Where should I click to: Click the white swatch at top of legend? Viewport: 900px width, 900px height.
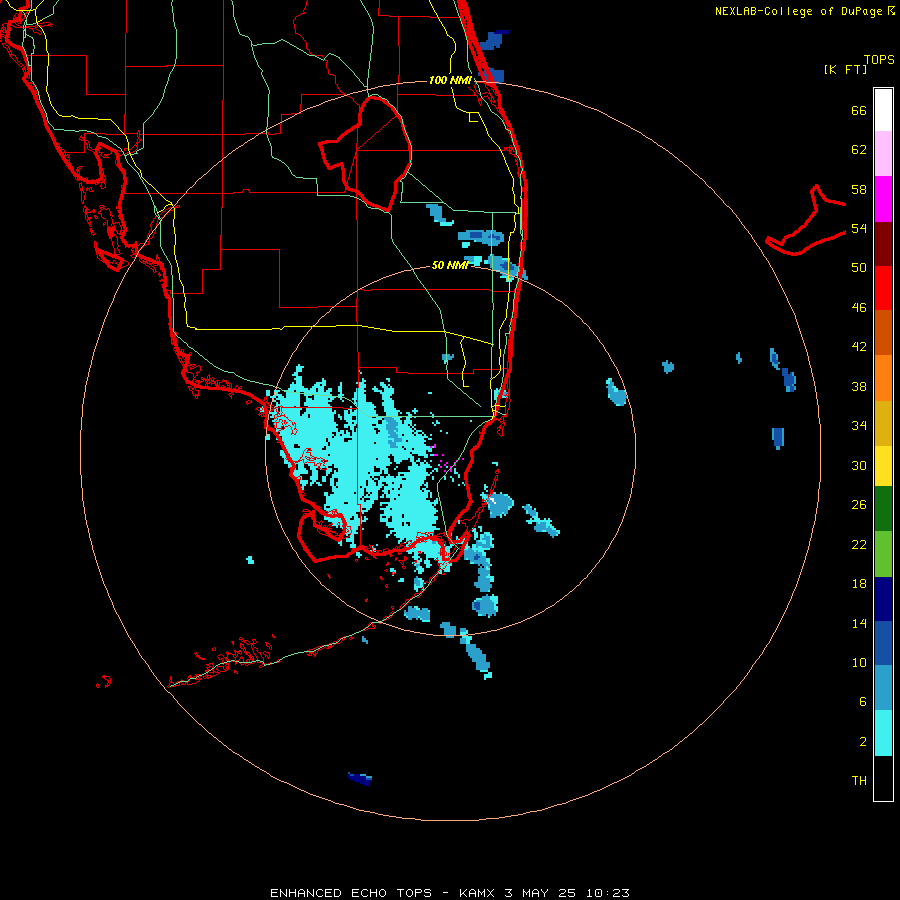click(883, 110)
